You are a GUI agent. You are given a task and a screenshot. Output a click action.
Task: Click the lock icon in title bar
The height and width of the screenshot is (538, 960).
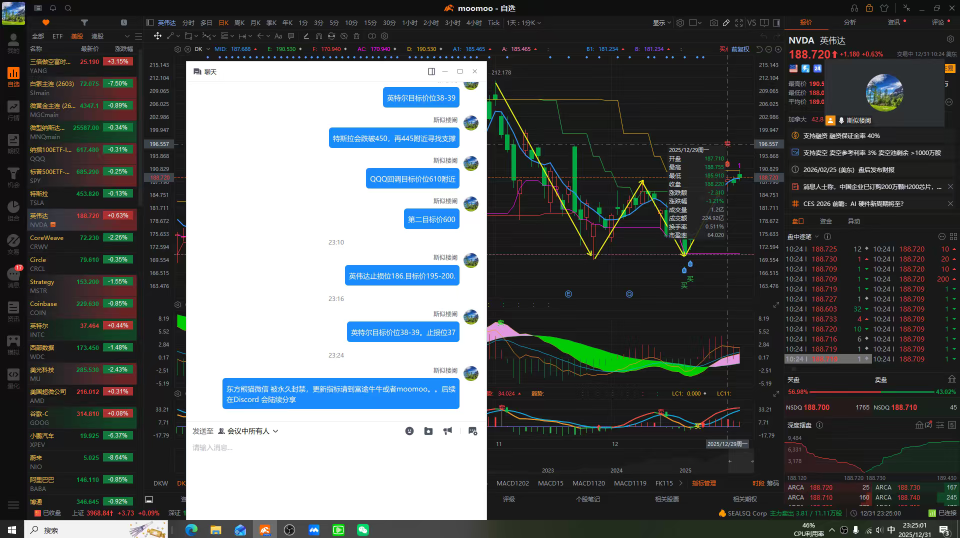pyautogui.click(x=869, y=8)
